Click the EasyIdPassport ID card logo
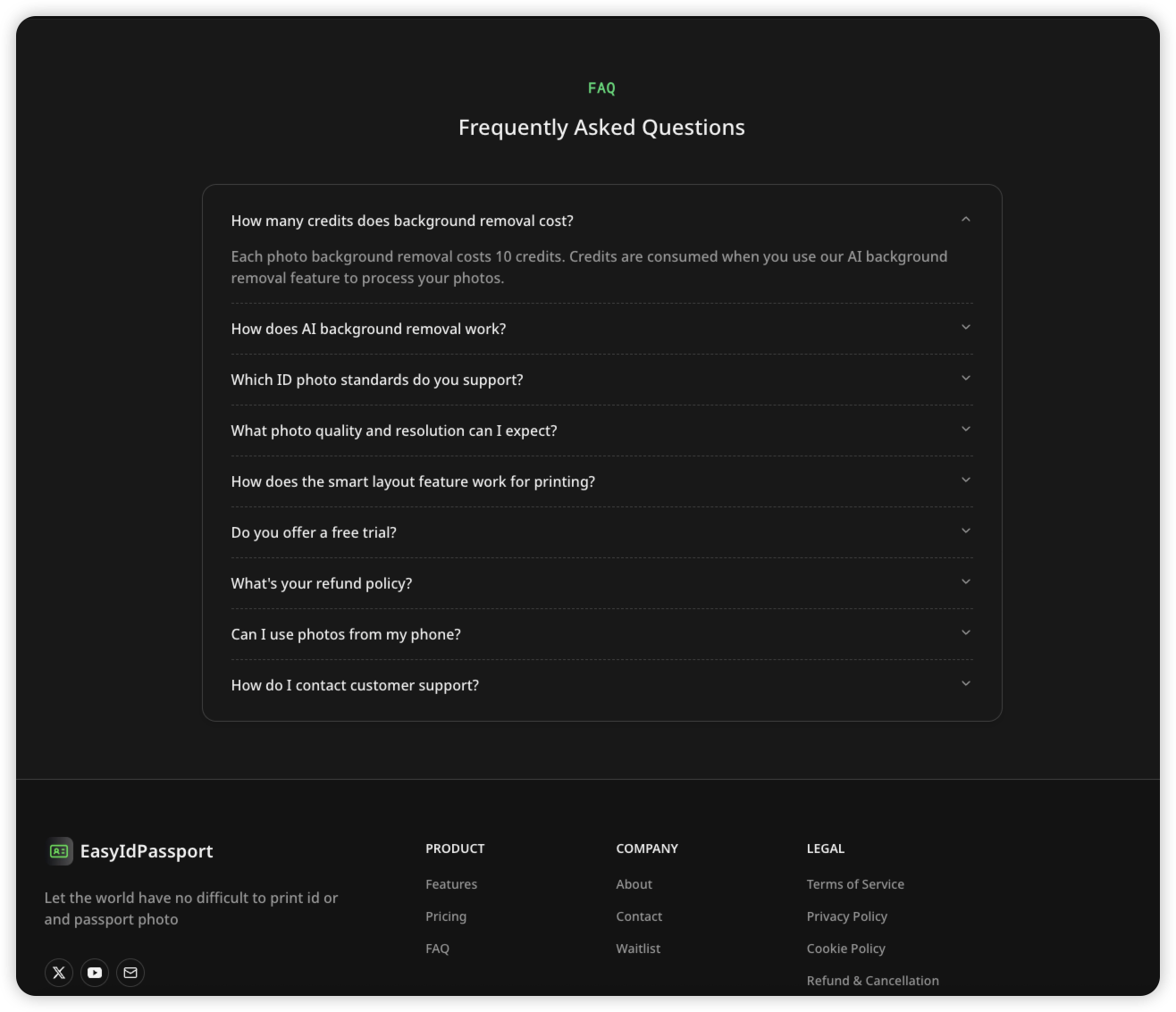Viewport: 1176px width, 1012px height. click(59, 851)
